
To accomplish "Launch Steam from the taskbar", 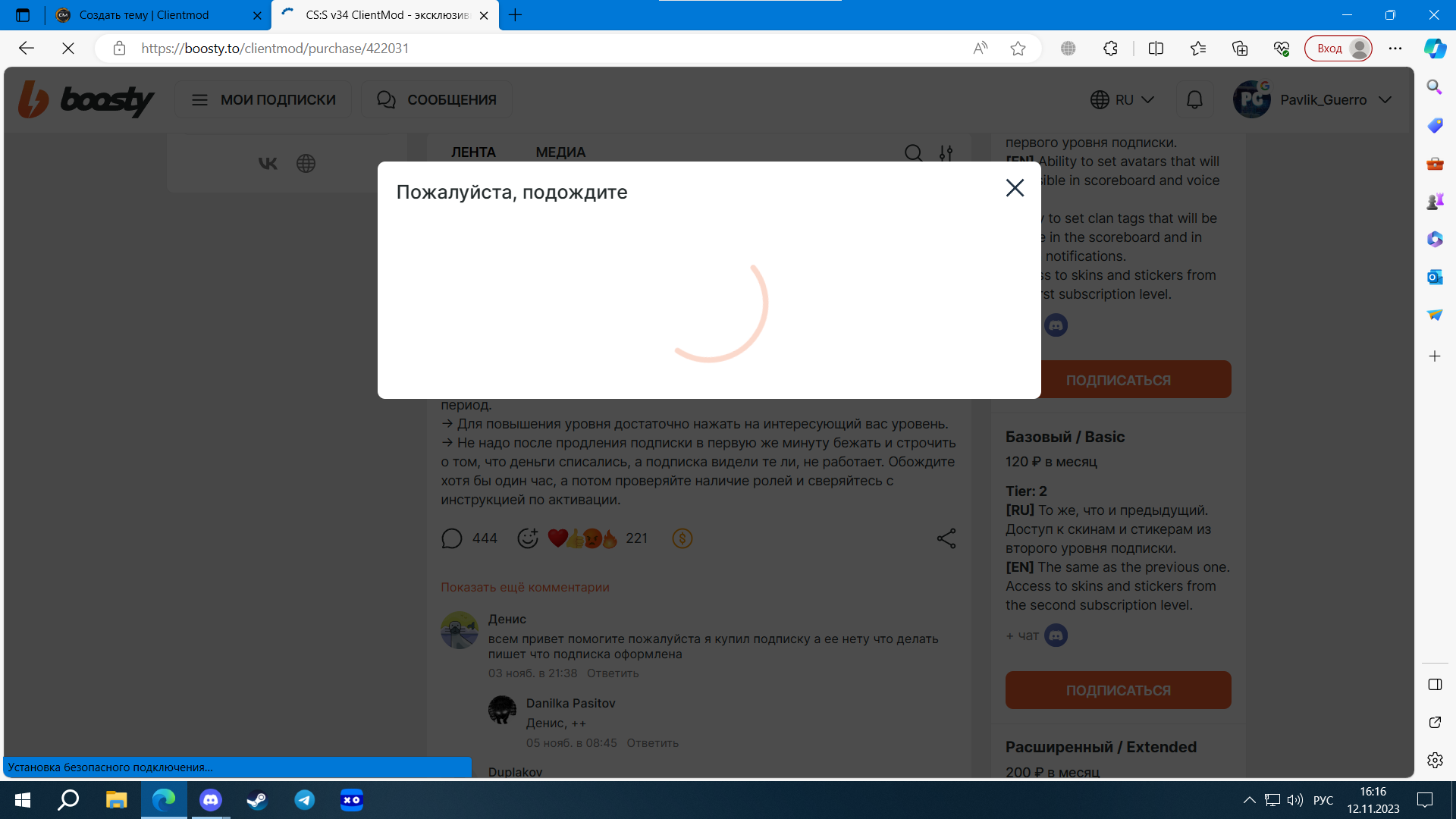I will 257,800.
